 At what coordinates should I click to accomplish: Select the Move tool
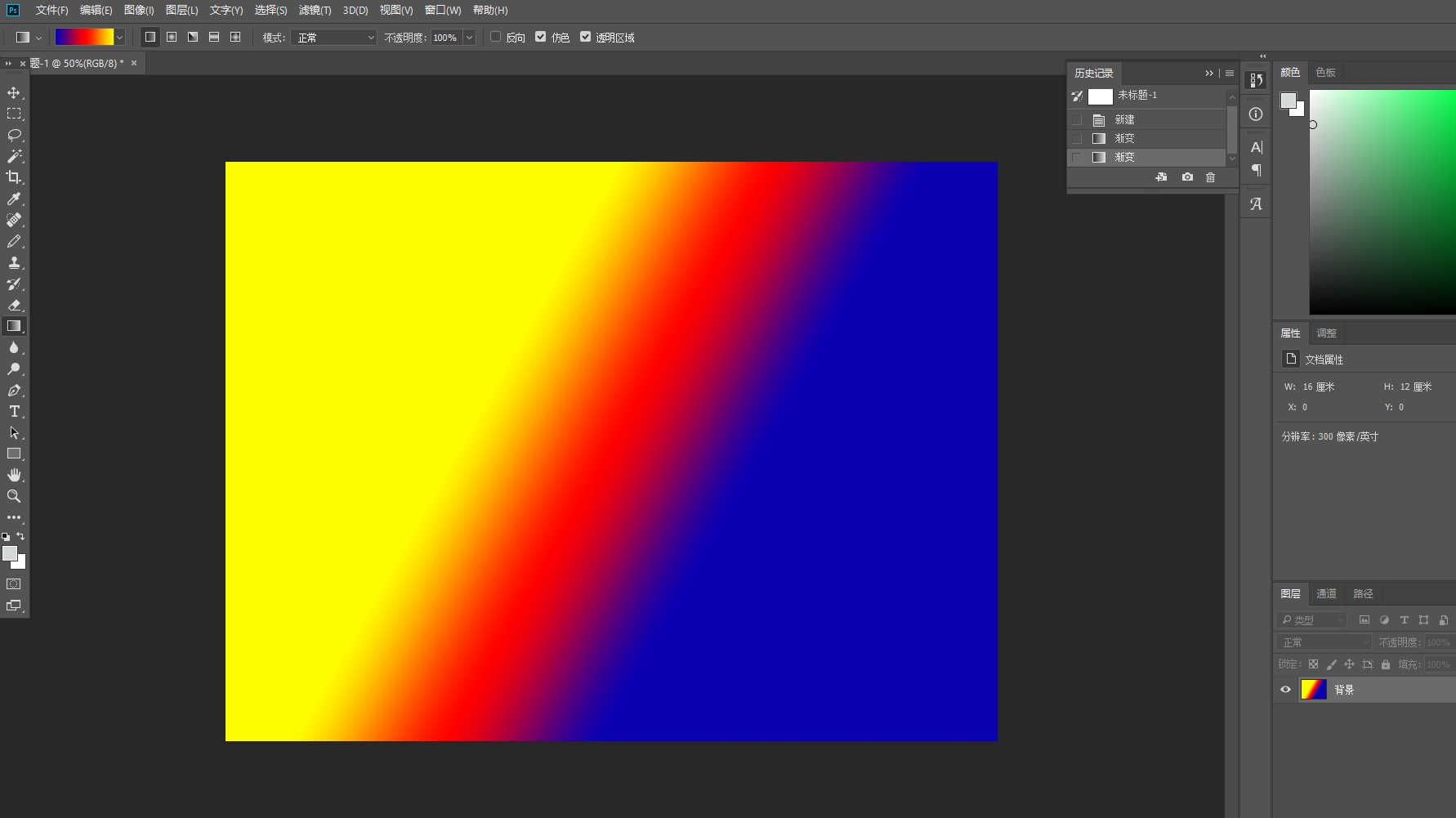tap(14, 92)
